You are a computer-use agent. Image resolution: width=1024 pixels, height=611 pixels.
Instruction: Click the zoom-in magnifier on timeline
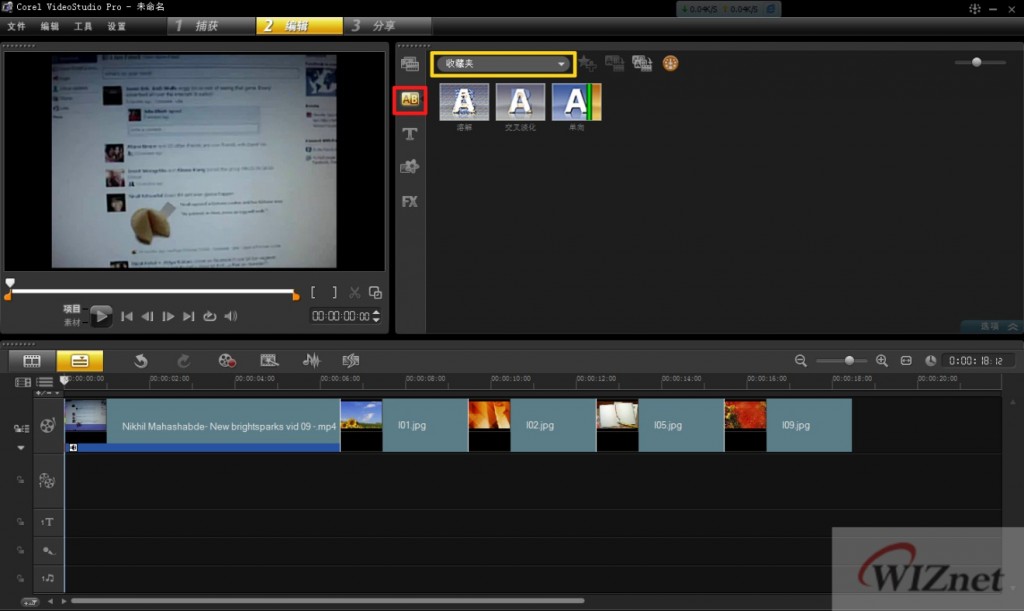click(881, 360)
